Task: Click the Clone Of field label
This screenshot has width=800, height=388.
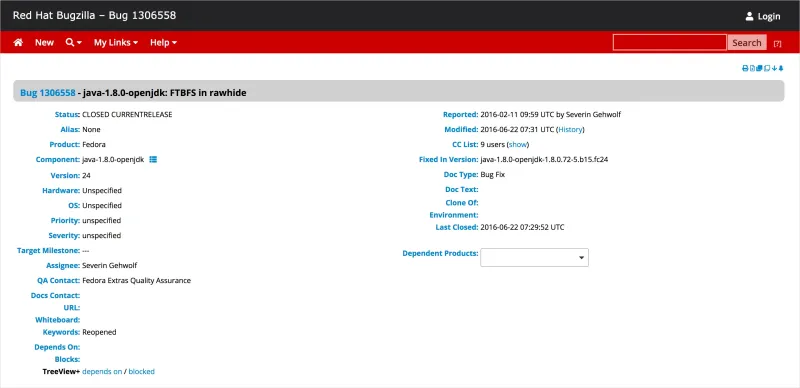Action: click(x=462, y=203)
